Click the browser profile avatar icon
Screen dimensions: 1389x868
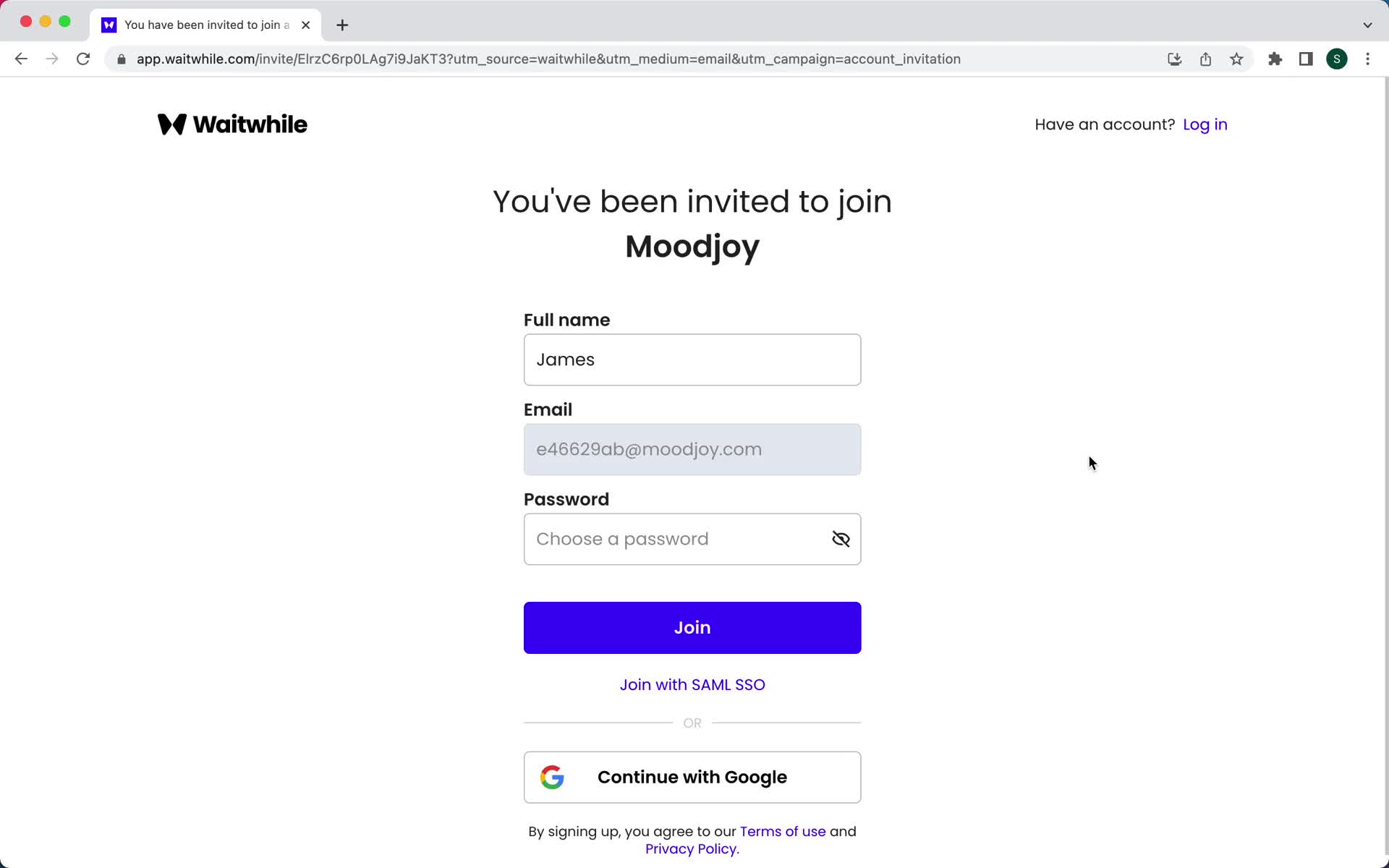pyautogui.click(x=1337, y=59)
